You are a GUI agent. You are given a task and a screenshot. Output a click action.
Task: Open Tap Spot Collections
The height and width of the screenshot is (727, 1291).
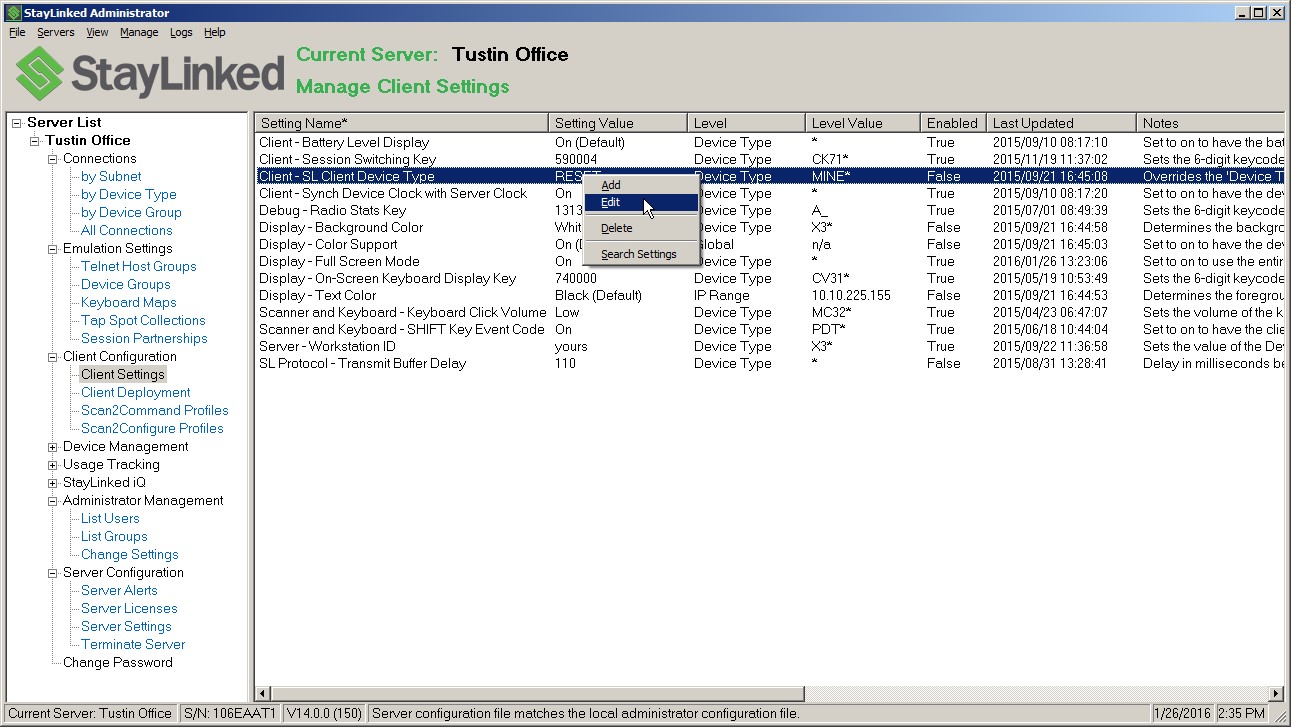pyautogui.click(x=143, y=321)
